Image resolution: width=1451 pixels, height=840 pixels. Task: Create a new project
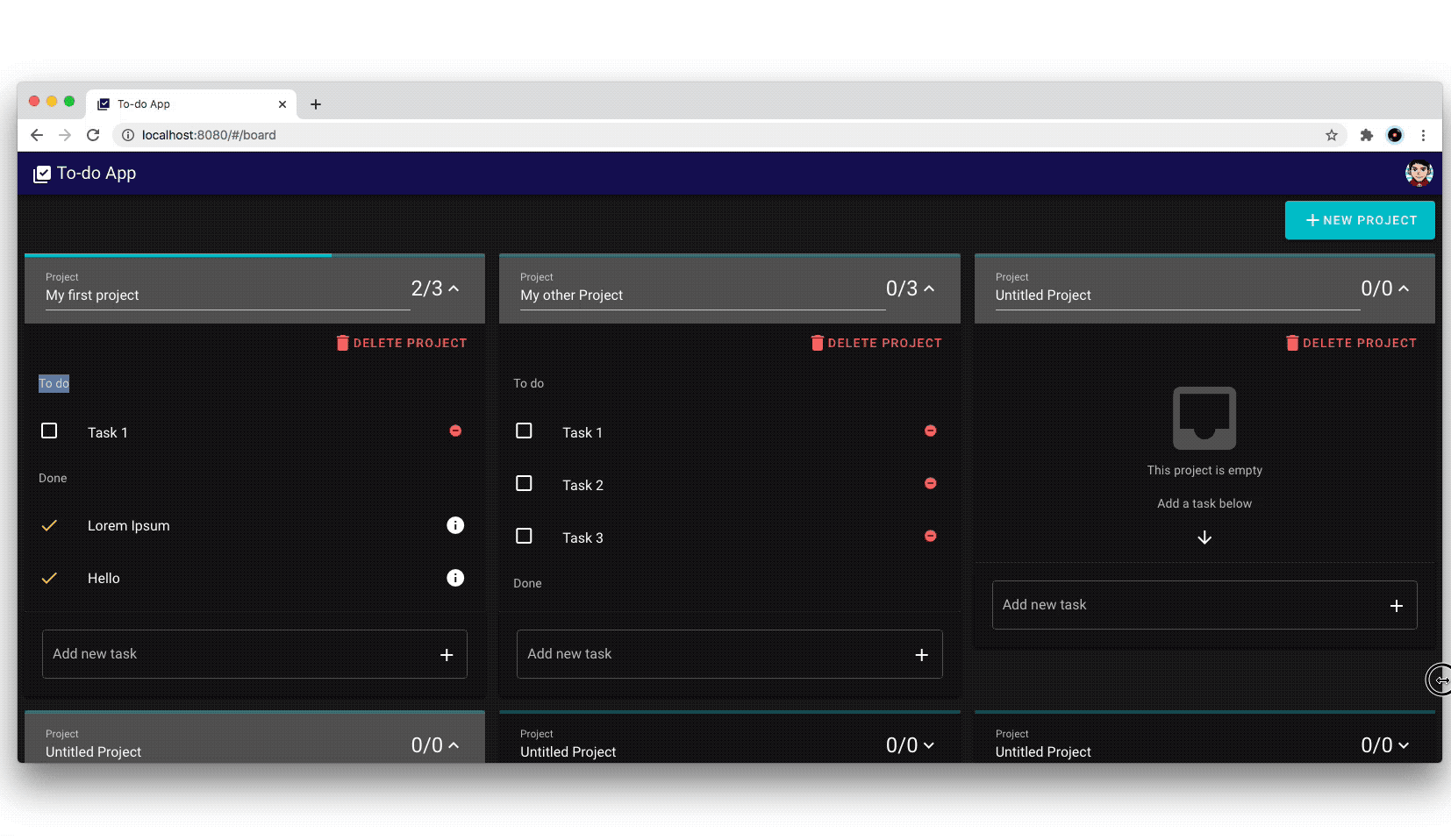(x=1360, y=220)
